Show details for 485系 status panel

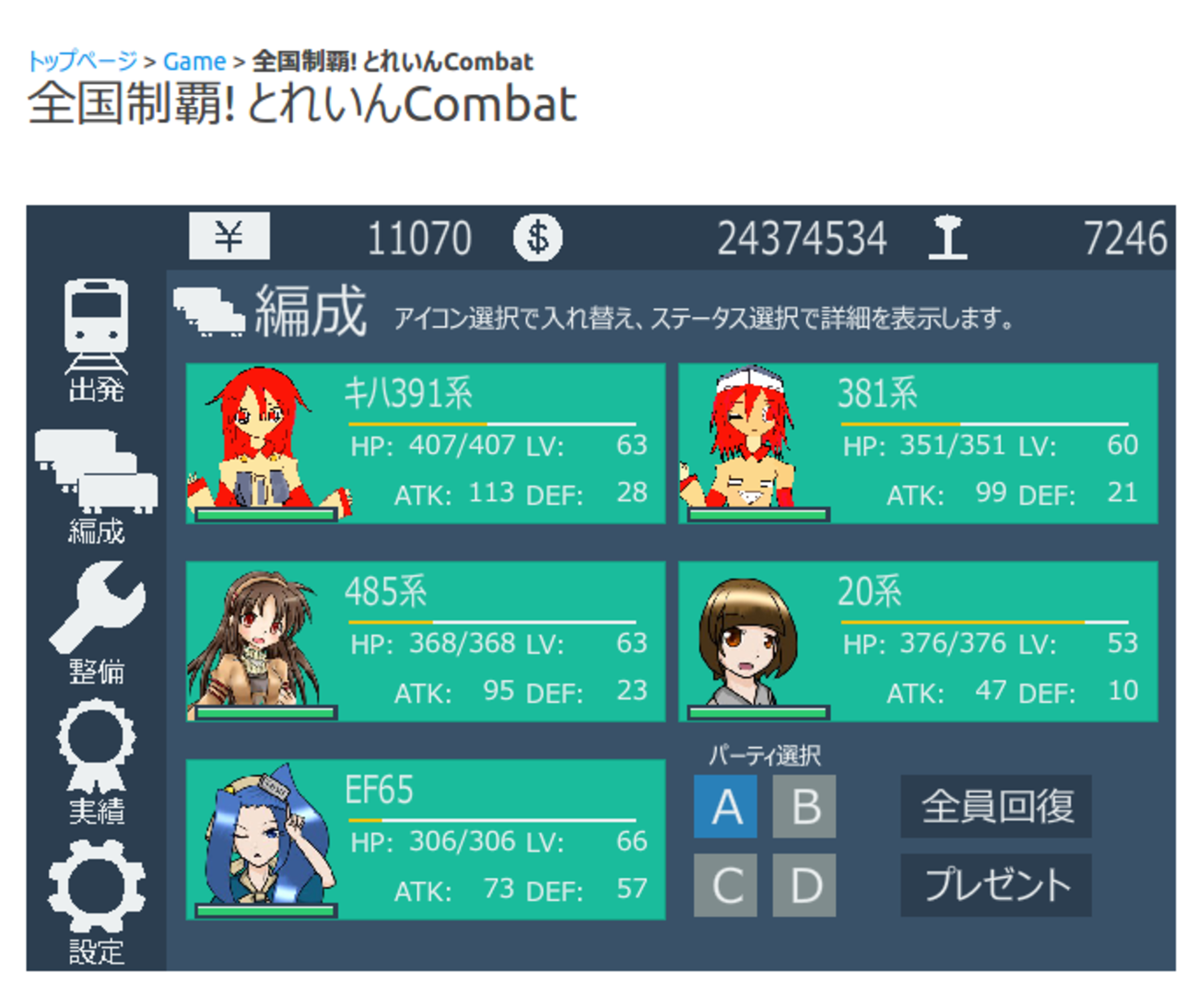(x=498, y=642)
